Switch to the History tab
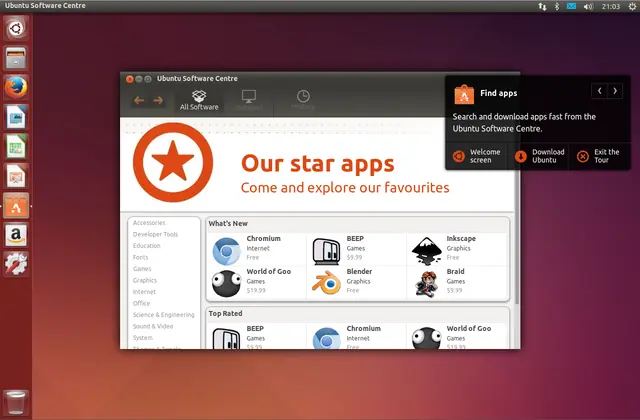The height and width of the screenshot is (420, 640). 303,100
